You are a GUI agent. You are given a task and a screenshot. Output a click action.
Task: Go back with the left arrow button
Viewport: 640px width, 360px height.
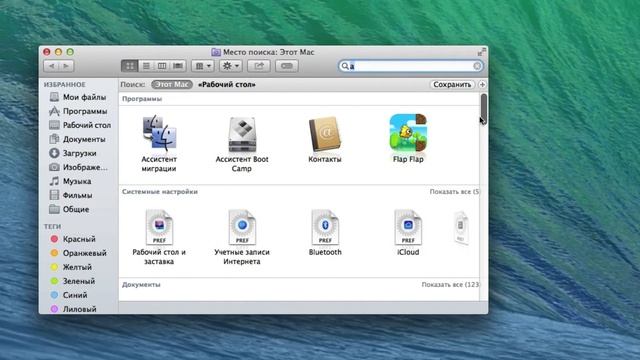51,66
